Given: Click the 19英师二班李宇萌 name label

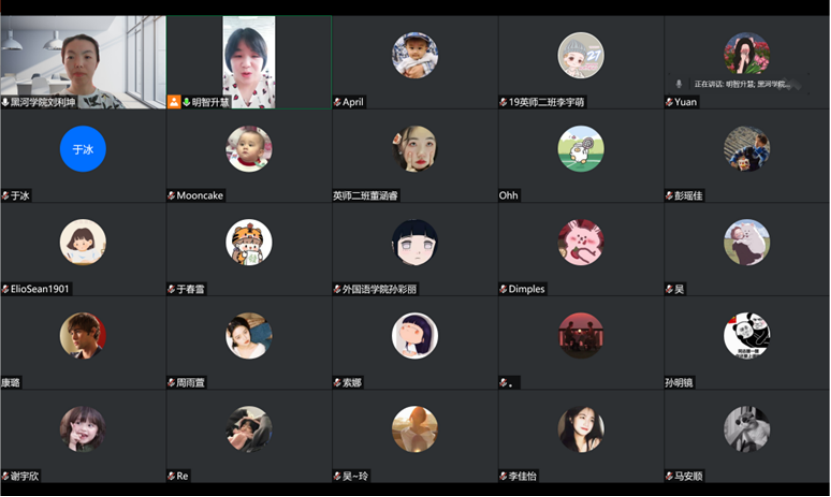Looking at the screenshot, I should [x=546, y=102].
